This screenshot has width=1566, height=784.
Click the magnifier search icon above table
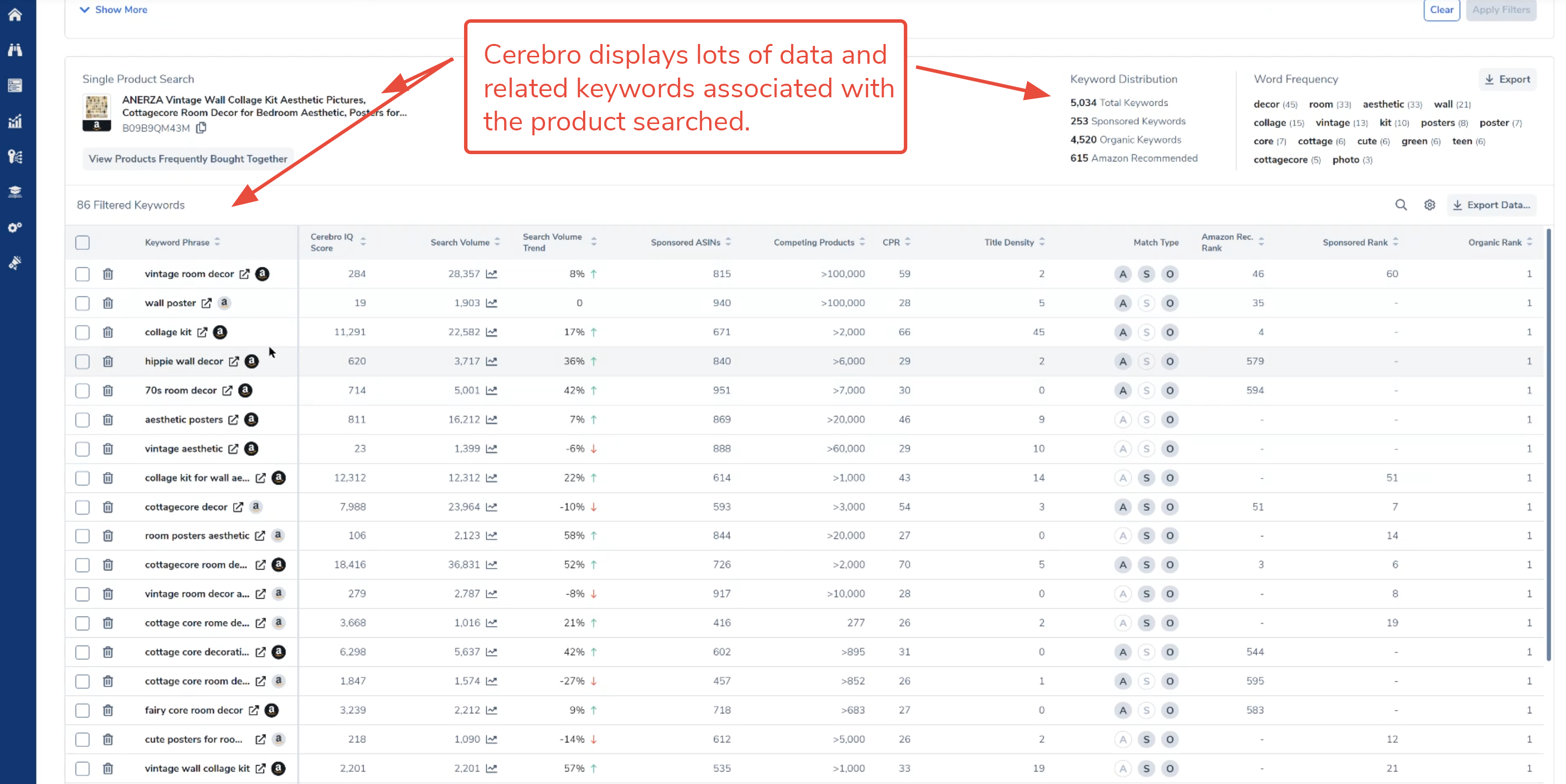[1400, 205]
